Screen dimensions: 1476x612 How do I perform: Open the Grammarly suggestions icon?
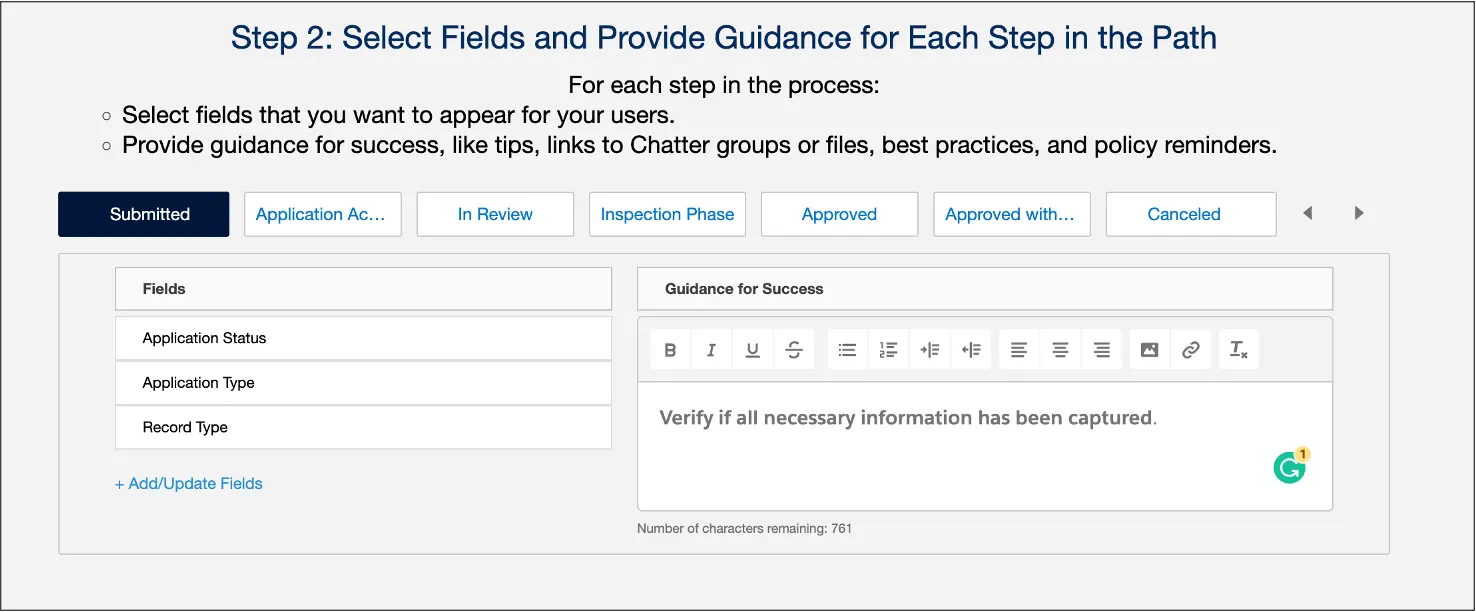tap(1290, 466)
